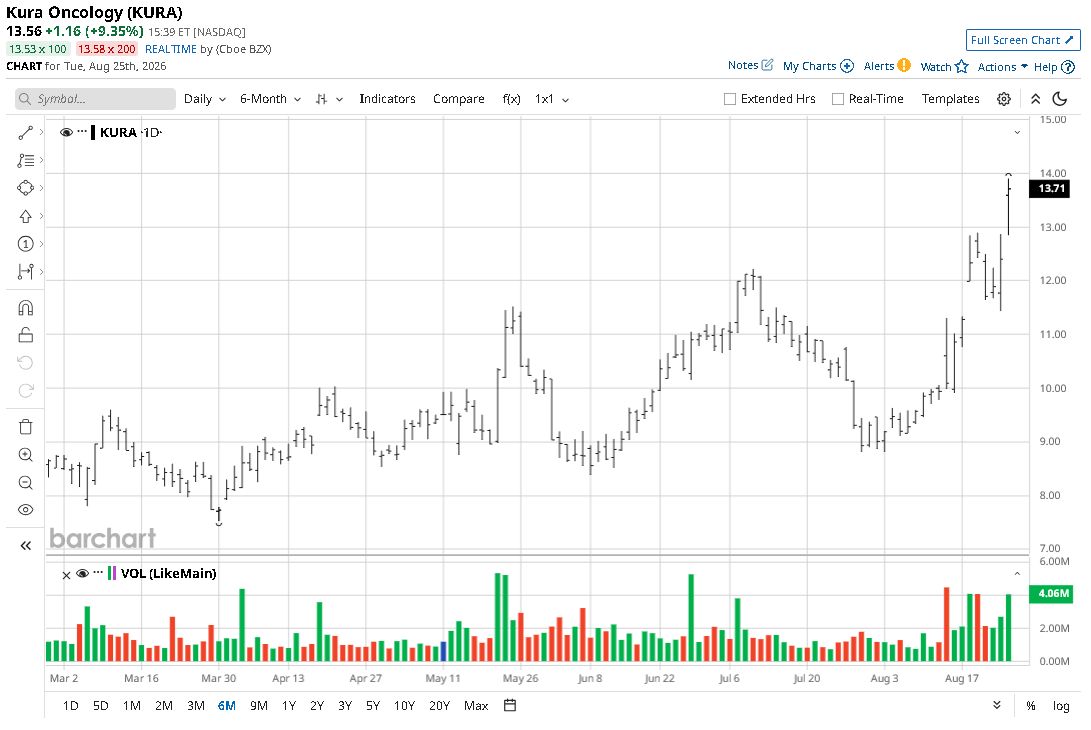Viewport: 1091px width, 730px height.
Task: Click the KURA series color bar
Action: (93, 132)
